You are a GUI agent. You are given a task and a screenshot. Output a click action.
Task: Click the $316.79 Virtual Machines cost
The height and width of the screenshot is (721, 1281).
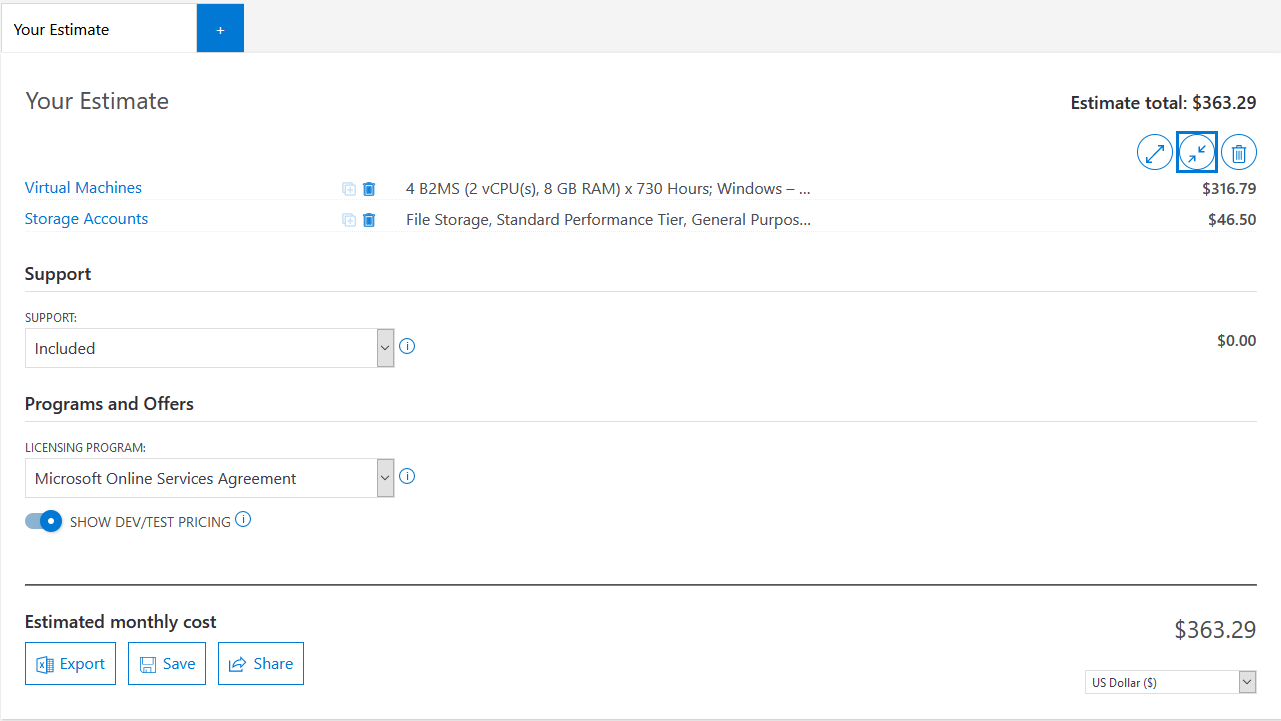pos(1229,188)
